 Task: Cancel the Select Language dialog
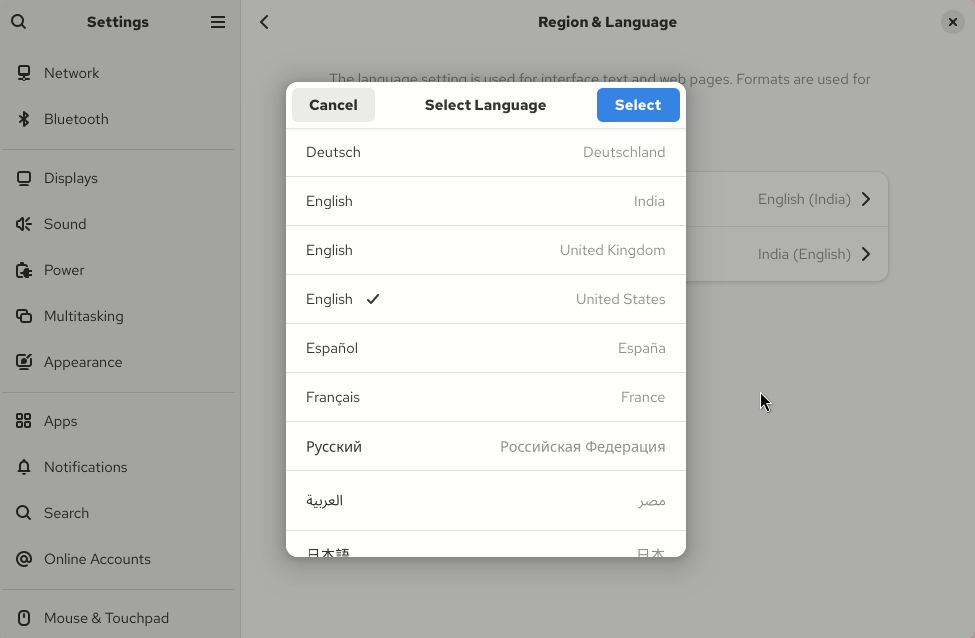[333, 105]
